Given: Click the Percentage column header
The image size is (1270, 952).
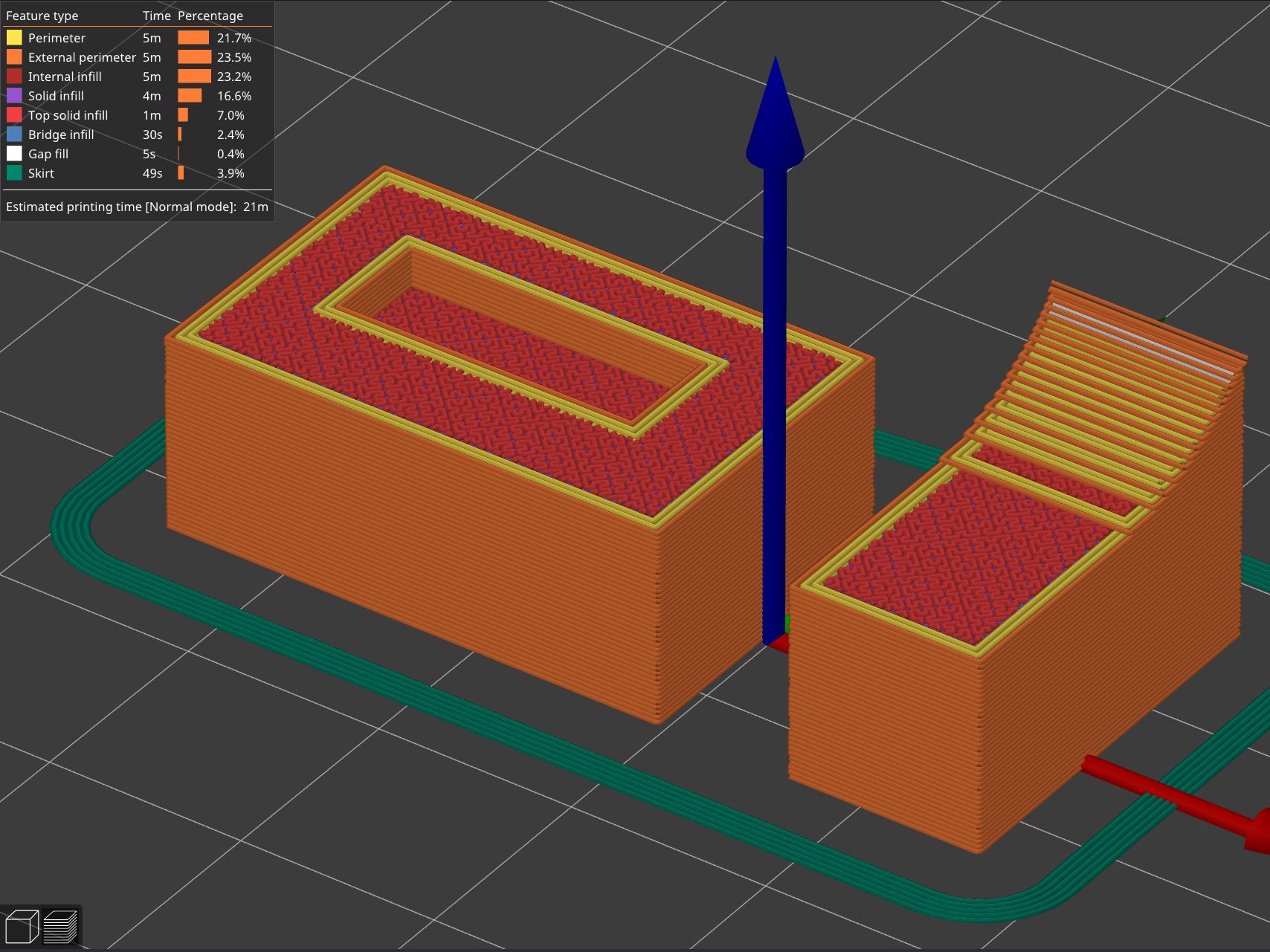Looking at the screenshot, I should coord(210,16).
